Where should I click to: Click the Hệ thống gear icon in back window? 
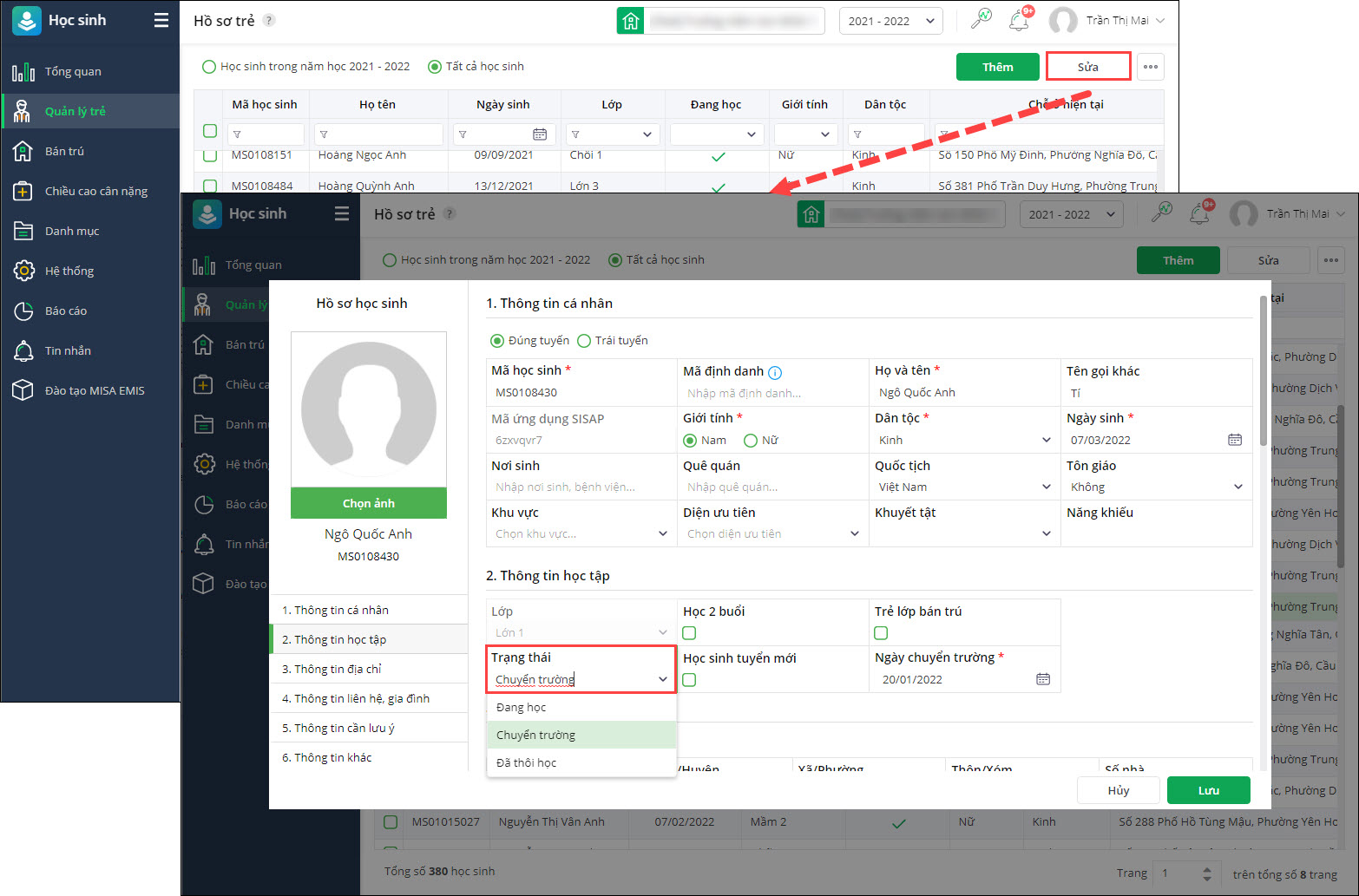23,271
